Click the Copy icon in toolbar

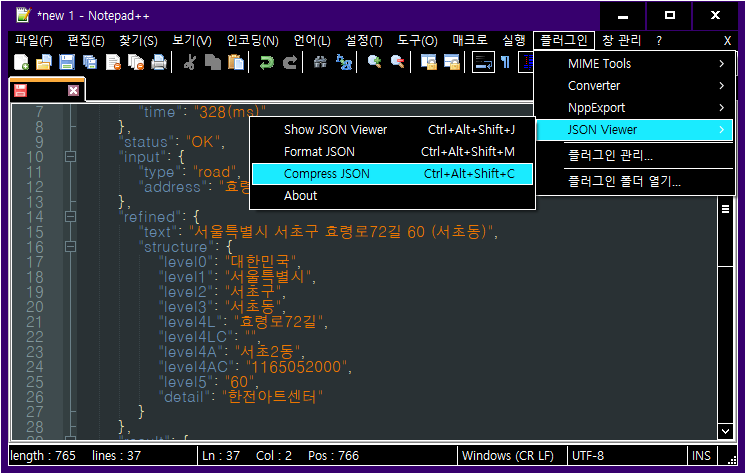tap(213, 62)
